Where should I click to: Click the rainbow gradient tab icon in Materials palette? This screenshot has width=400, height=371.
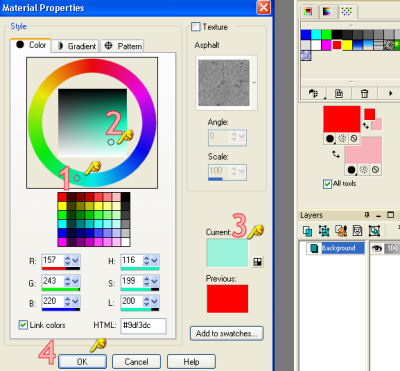327,12
